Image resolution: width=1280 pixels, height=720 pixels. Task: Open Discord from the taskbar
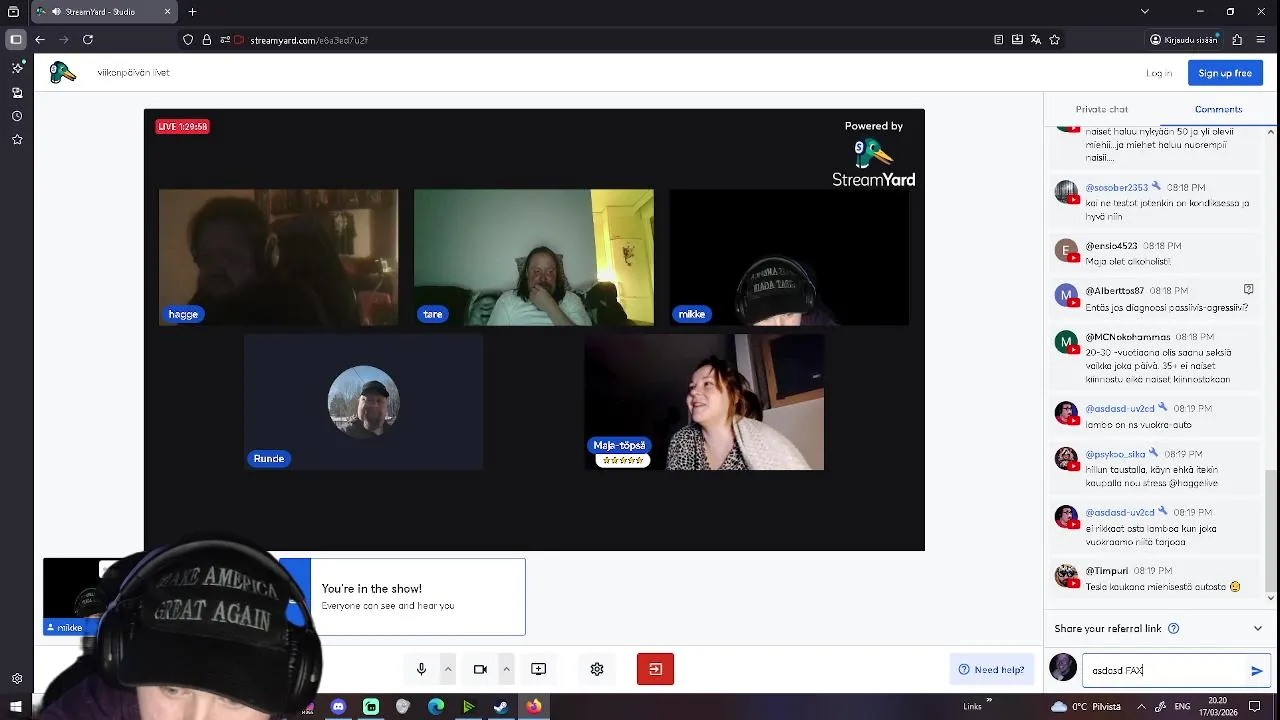coord(338,707)
